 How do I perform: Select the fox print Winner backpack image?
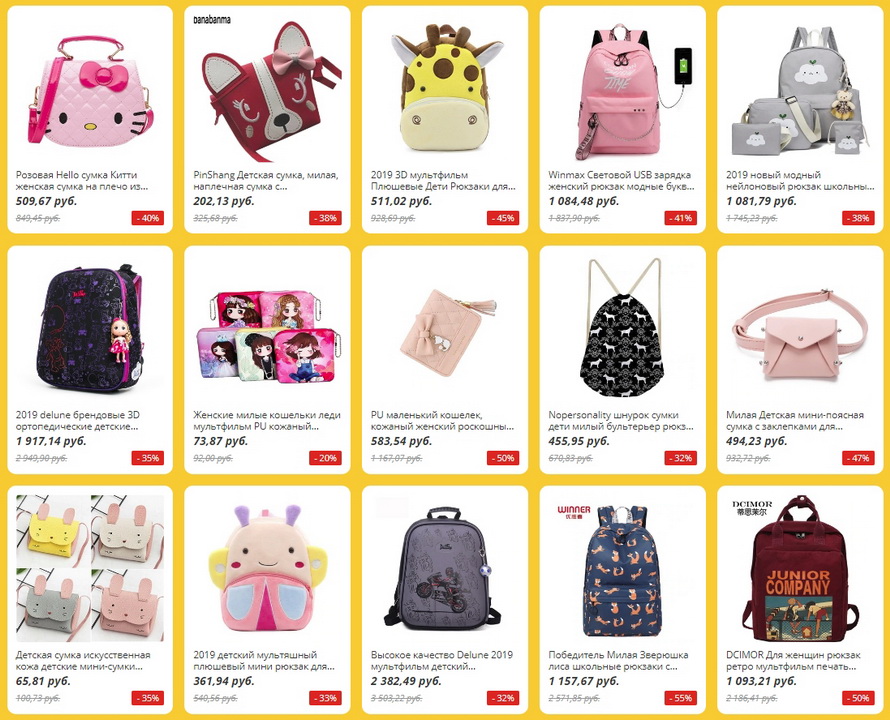pyautogui.click(x=623, y=569)
